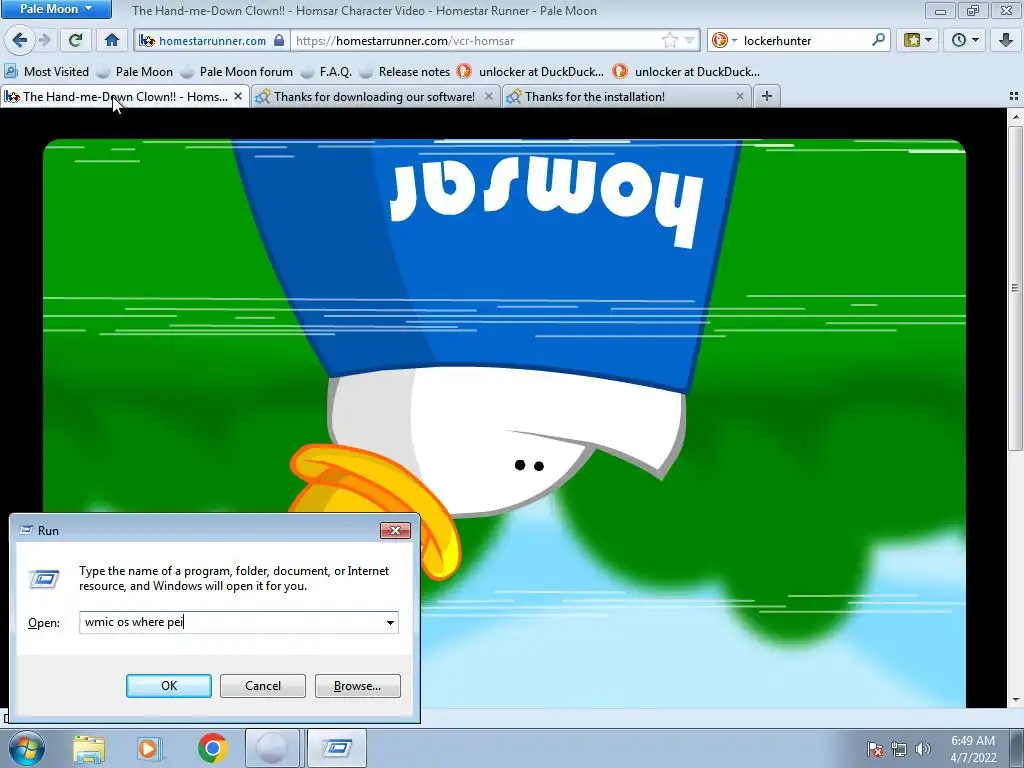Open the bookmarks menu toolbar button

917,40
